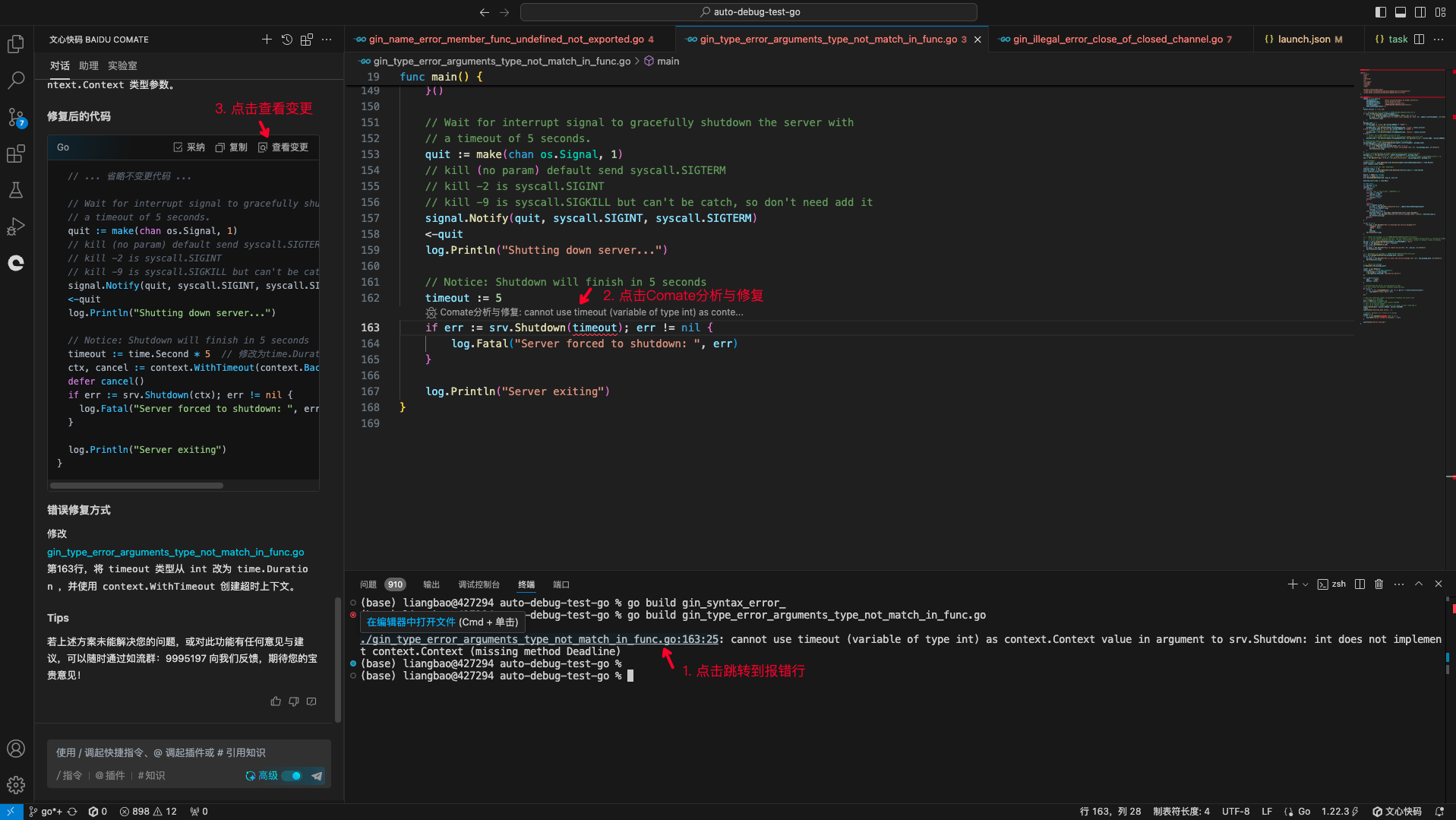The width and height of the screenshot is (1456, 820).
Task: Open the Extensions view
Action: [x=16, y=154]
